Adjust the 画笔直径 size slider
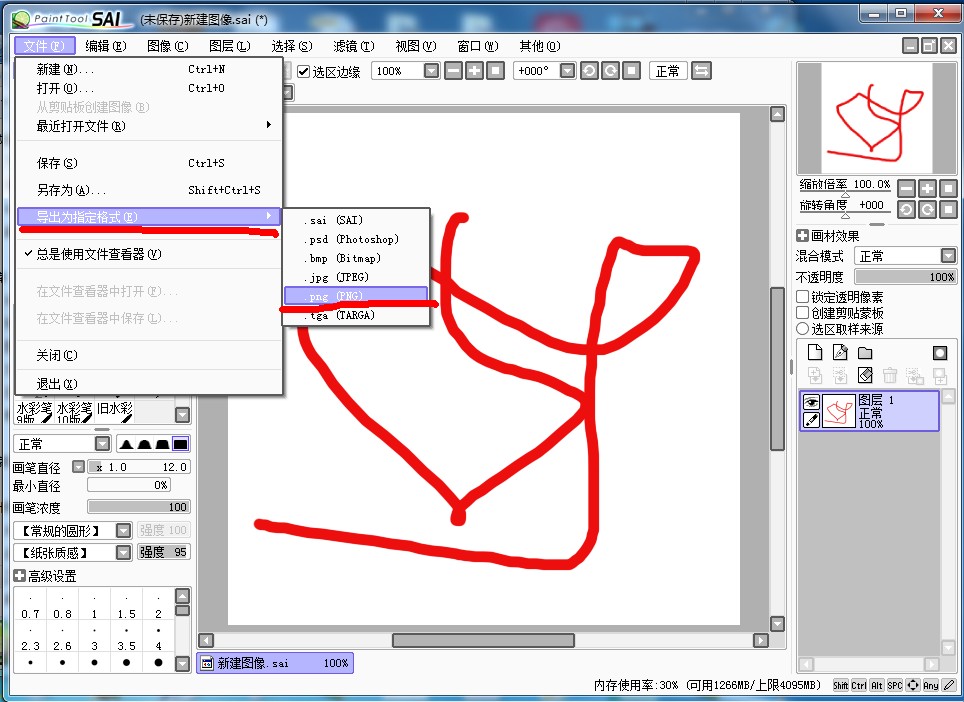This screenshot has width=964, height=702. click(139, 467)
